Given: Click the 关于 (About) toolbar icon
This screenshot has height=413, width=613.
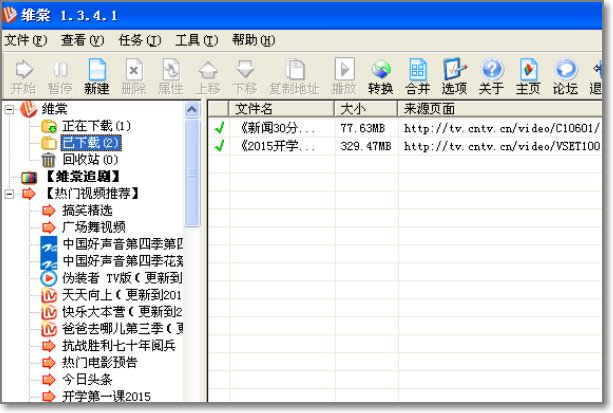Looking at the screenshot, I should tap(491, 75).
